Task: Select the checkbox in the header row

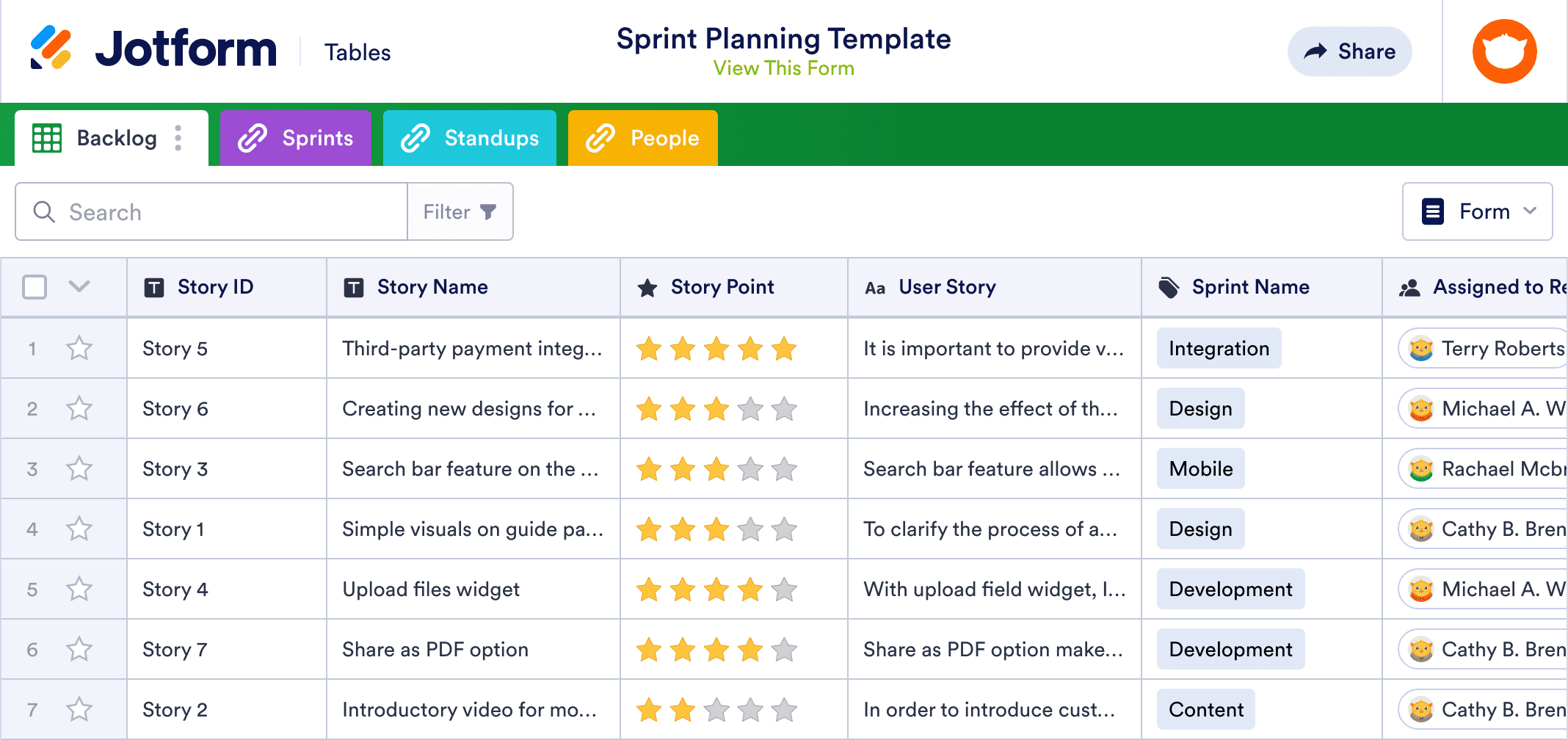Action: 34,287
